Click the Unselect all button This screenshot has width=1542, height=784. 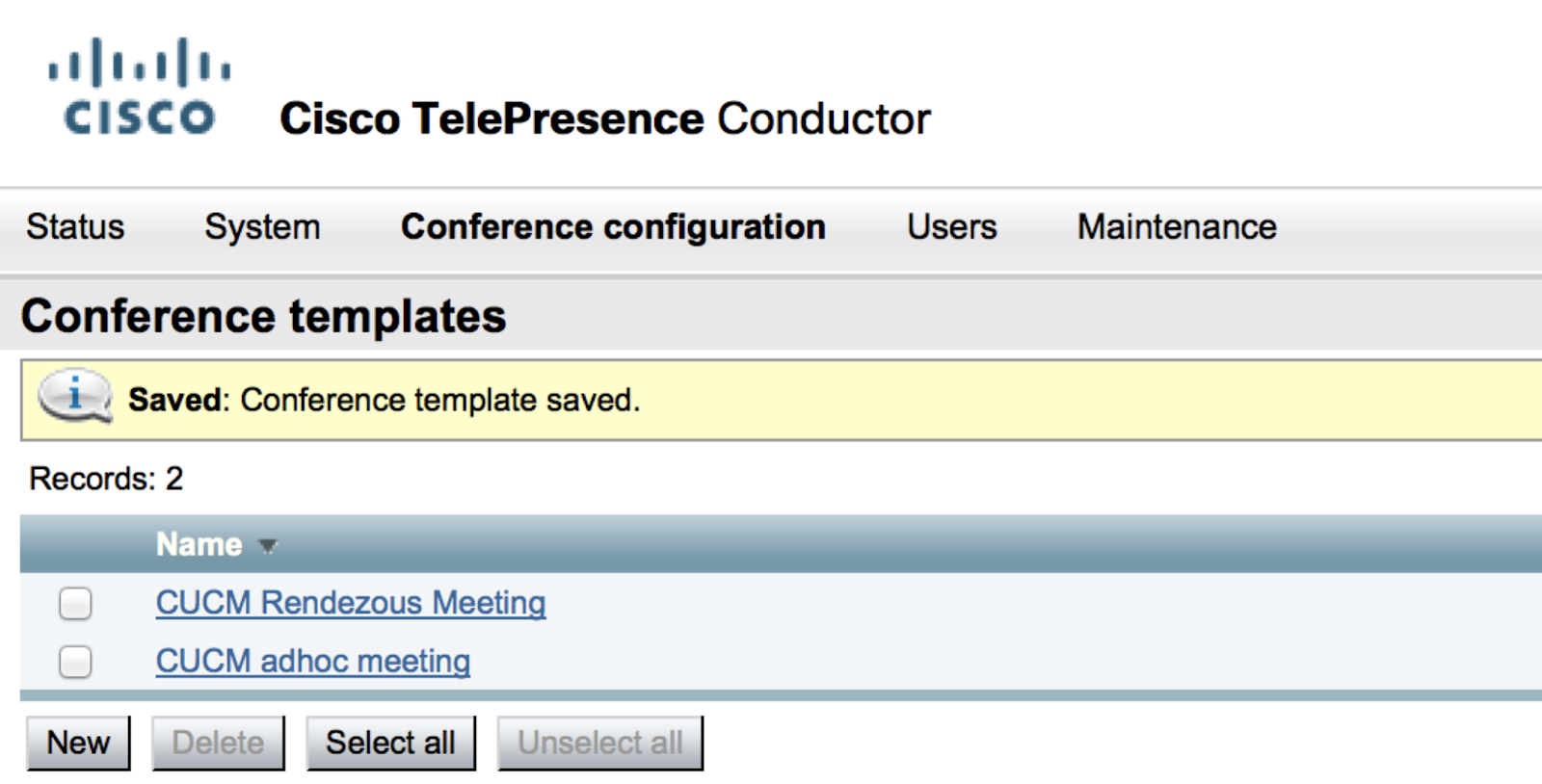point(599,743)
